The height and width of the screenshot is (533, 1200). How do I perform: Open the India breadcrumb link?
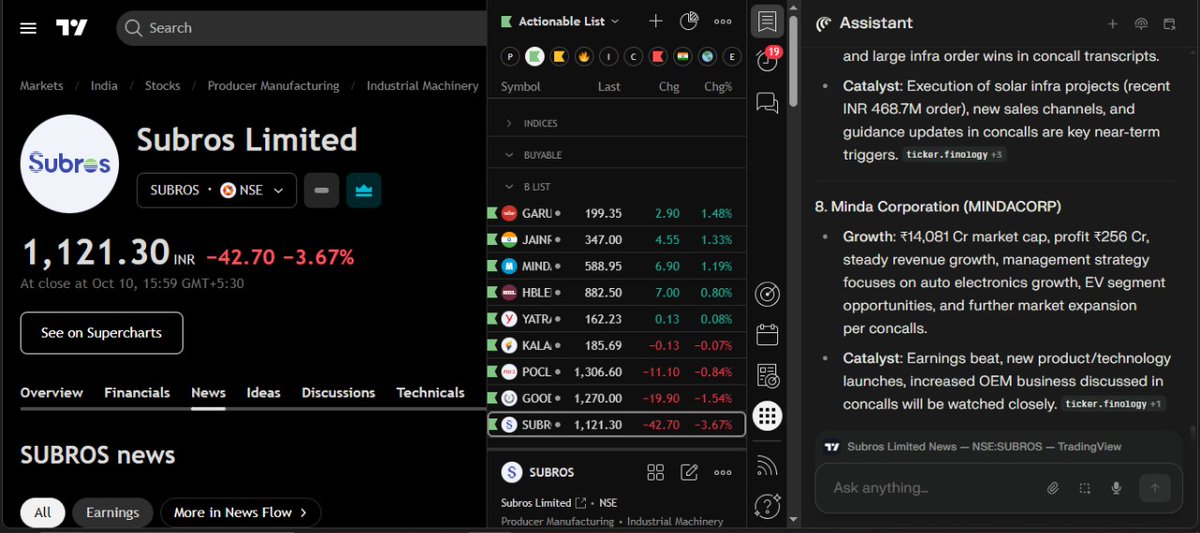point(104,86)
